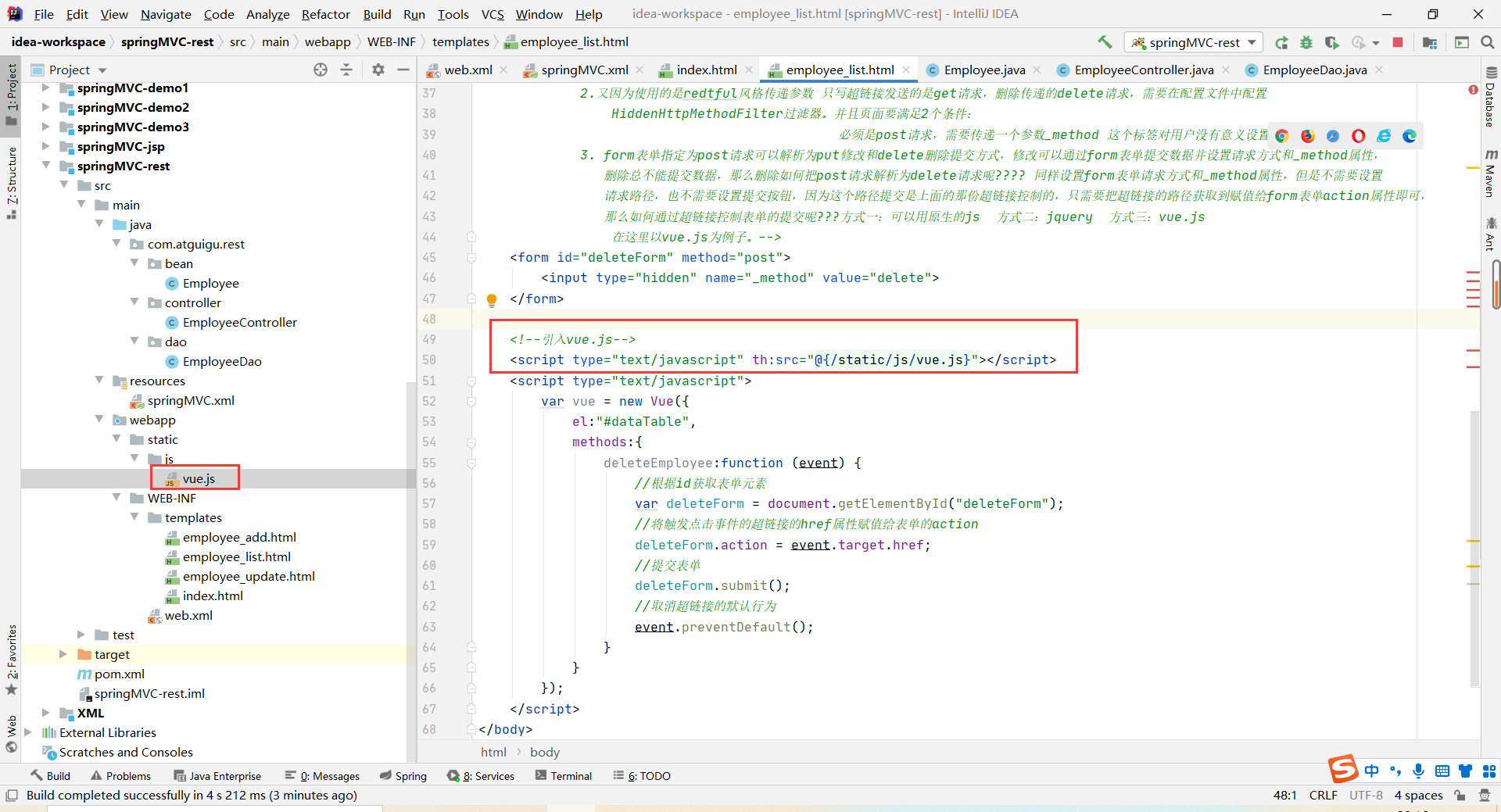This screenshot has width=1501, height=812.
Task: Click the CRLF line separator in status bar
Action: (1323, 795)
